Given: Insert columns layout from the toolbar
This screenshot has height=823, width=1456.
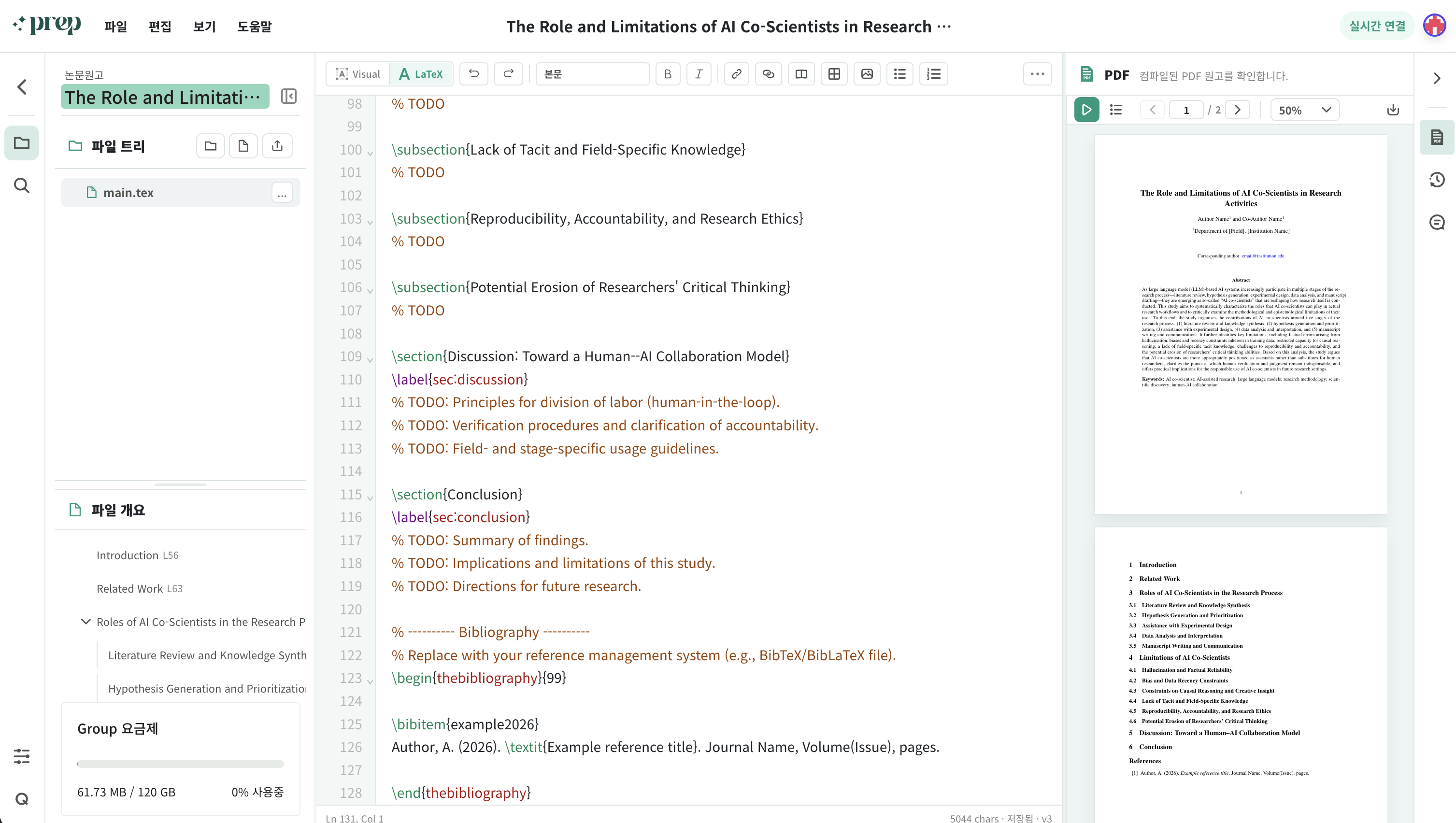Looking at the screenshot, I should coord(801,74).
